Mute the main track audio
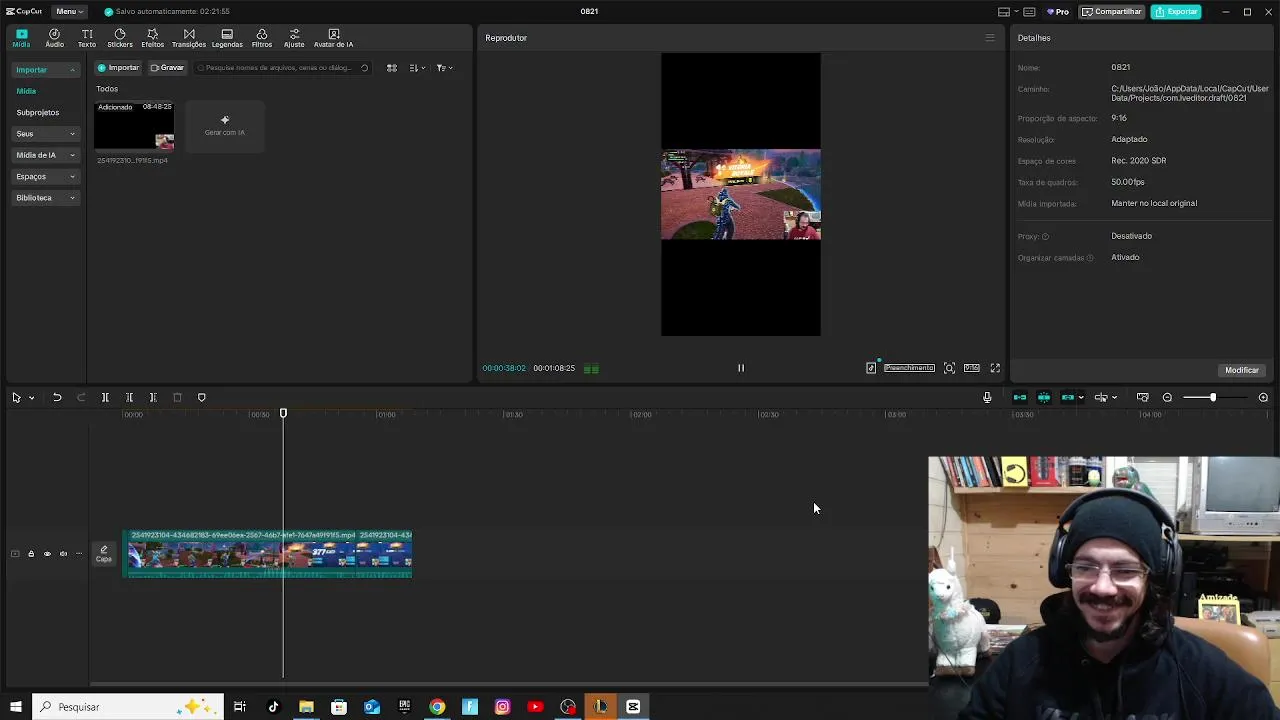Screen dimensions: 1280x720 [x=63, y=554]
